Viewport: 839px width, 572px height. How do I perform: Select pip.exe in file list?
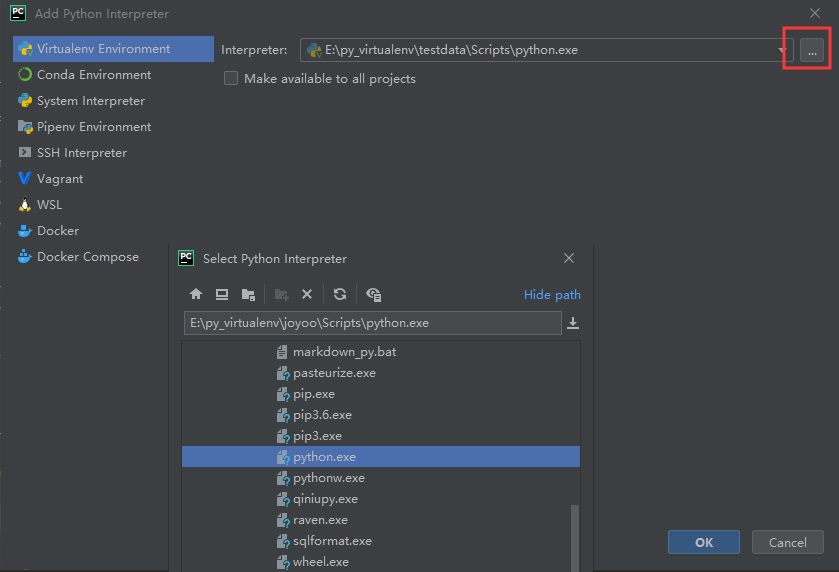tap(380, 394)
